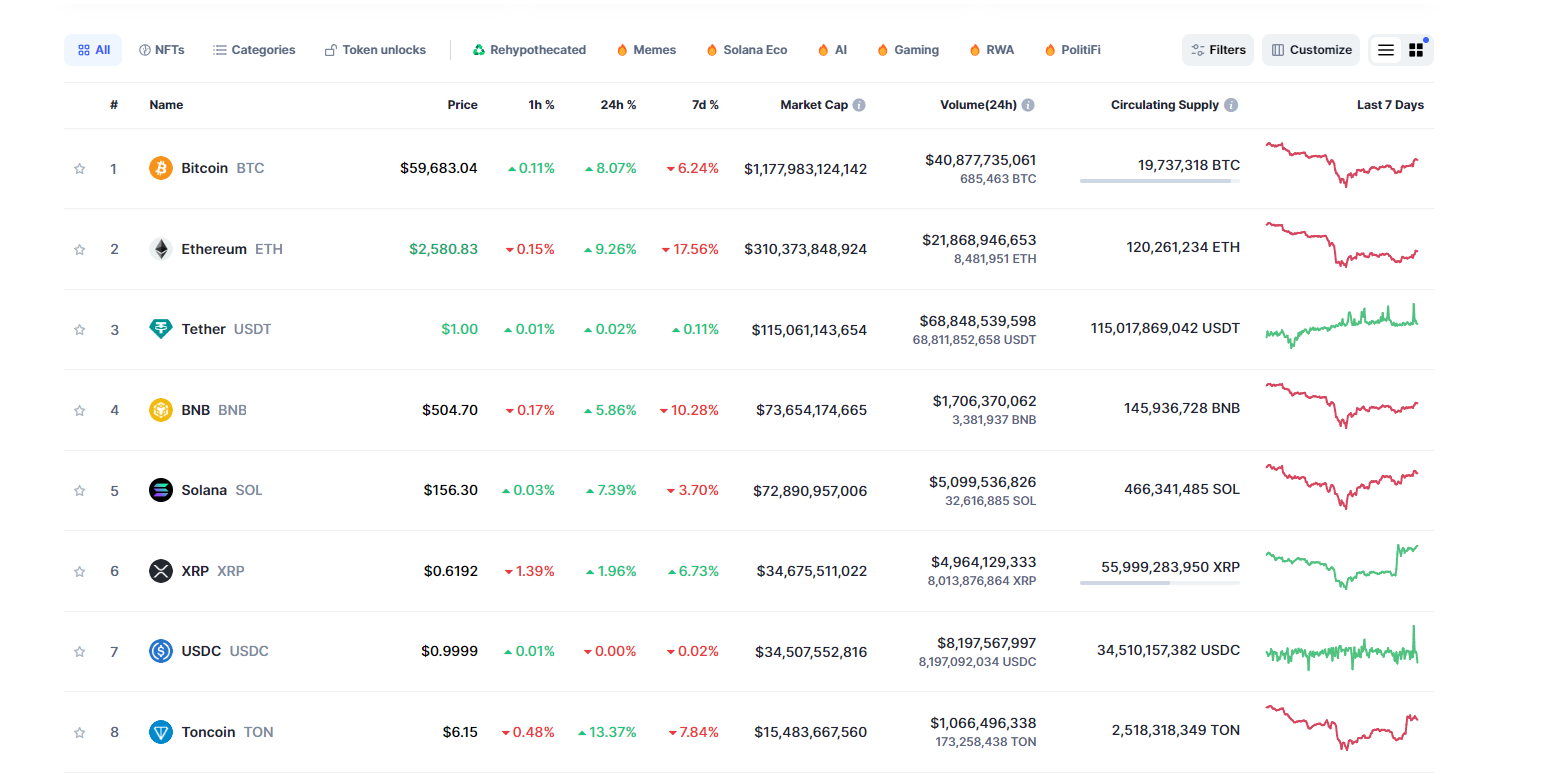Open the Token unlocks tab
The image size is (1543, 783).
pos(375,50)
